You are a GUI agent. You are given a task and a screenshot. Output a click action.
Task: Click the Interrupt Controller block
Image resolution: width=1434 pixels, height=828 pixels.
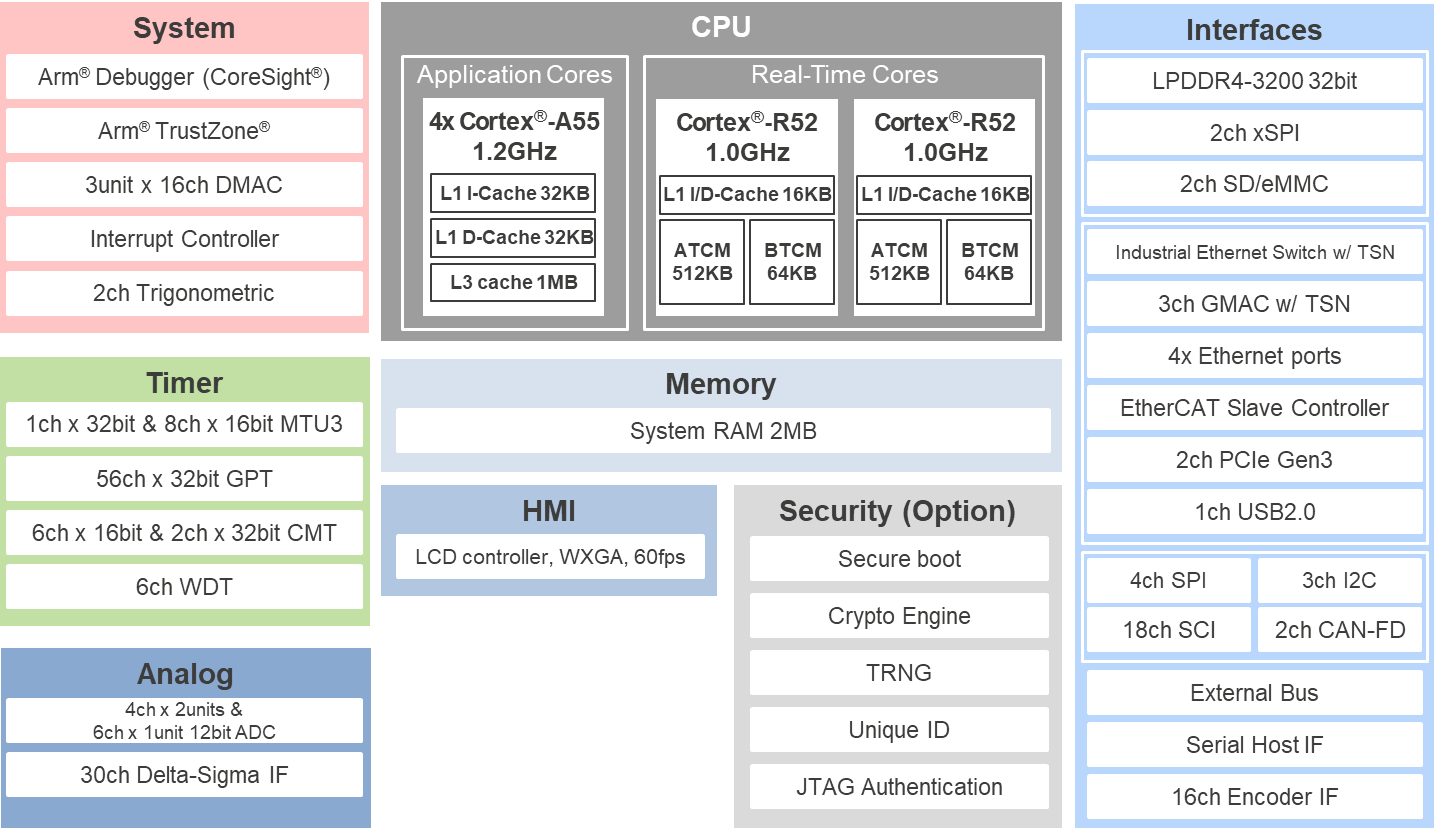click(x=184, y=239)
